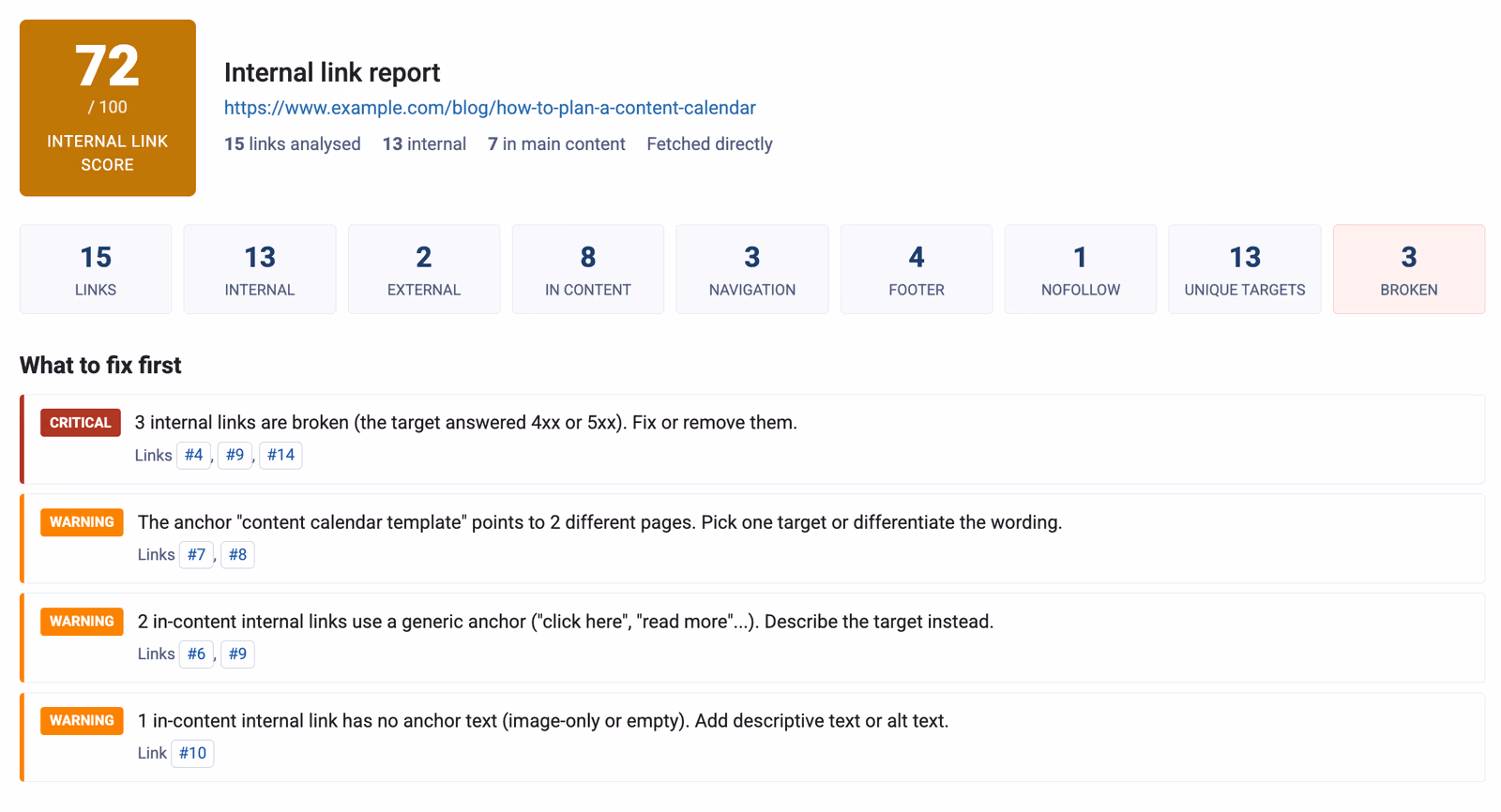Click the "Fetched directly" text
Viewport: 1501px width, 812px height.
709,143
